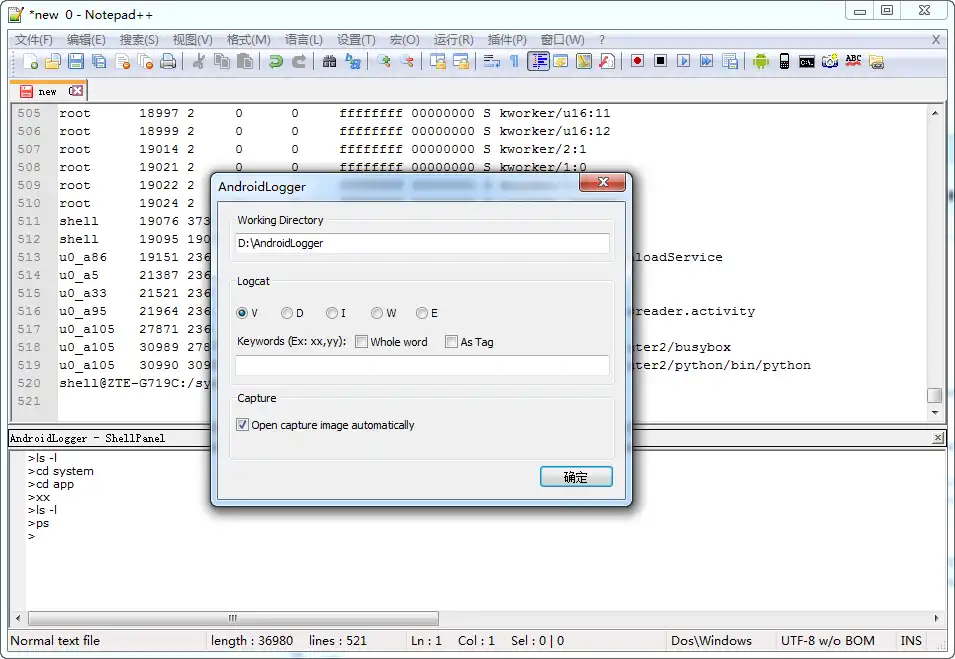Click the '>ps' line in ShellPanel
This screenshot has height=659, width=955.
point(38,523)
